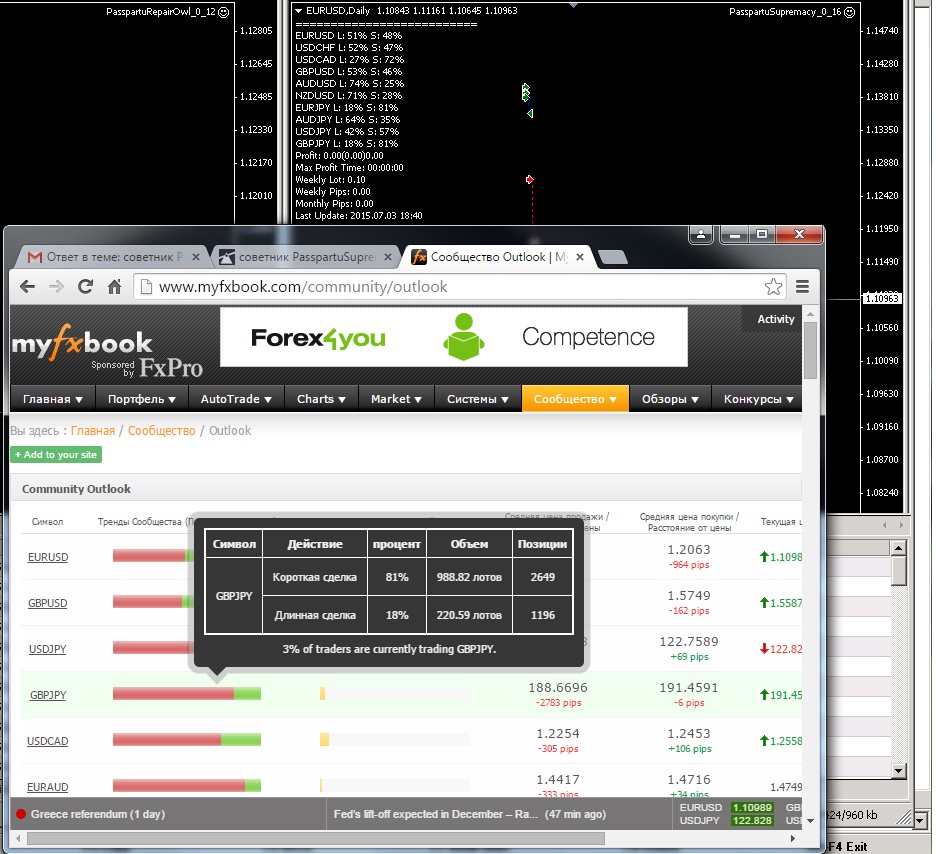Screen dimensions: 936x854
Task: Open the USDJPY symbol link
Action: click(48, 649)
